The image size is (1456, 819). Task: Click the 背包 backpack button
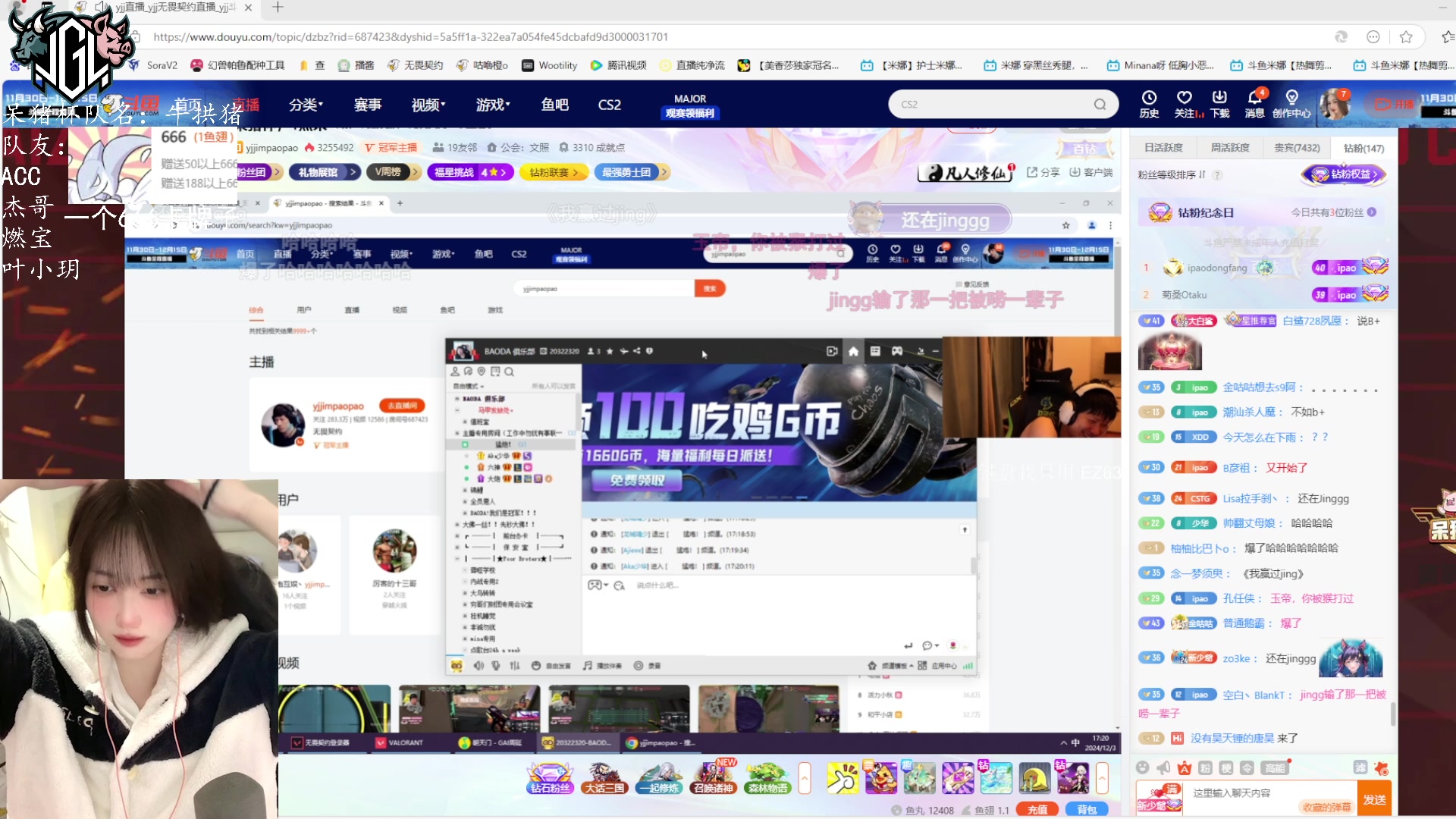tap(1087, 809)
